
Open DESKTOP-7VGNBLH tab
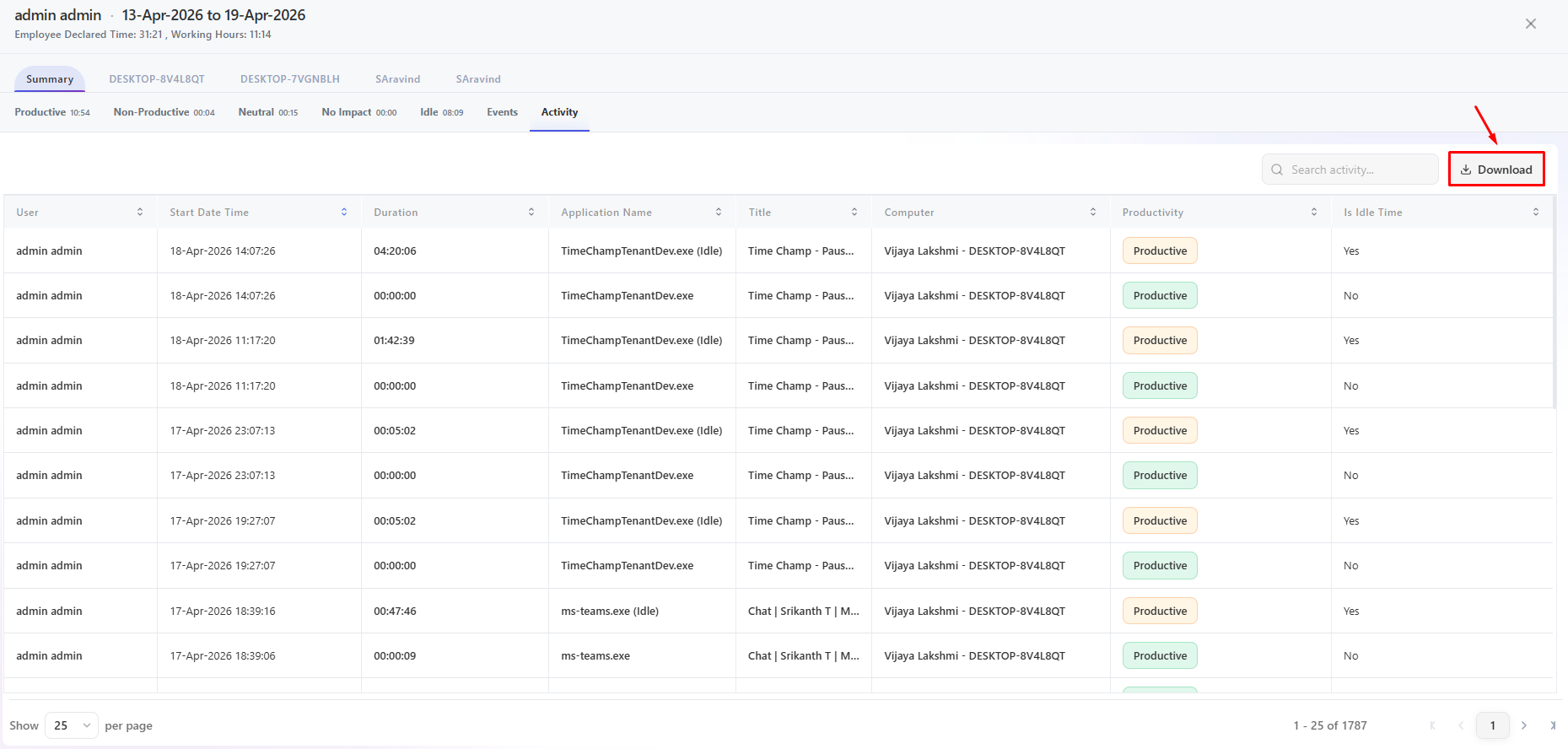290,79
